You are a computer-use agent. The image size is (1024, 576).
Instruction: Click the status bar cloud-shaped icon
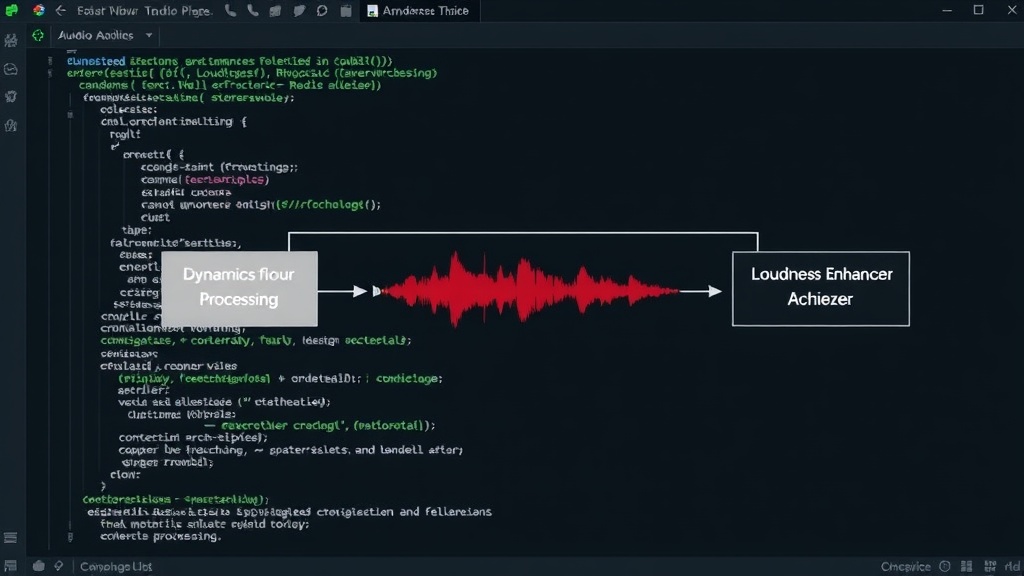(39, 566)
